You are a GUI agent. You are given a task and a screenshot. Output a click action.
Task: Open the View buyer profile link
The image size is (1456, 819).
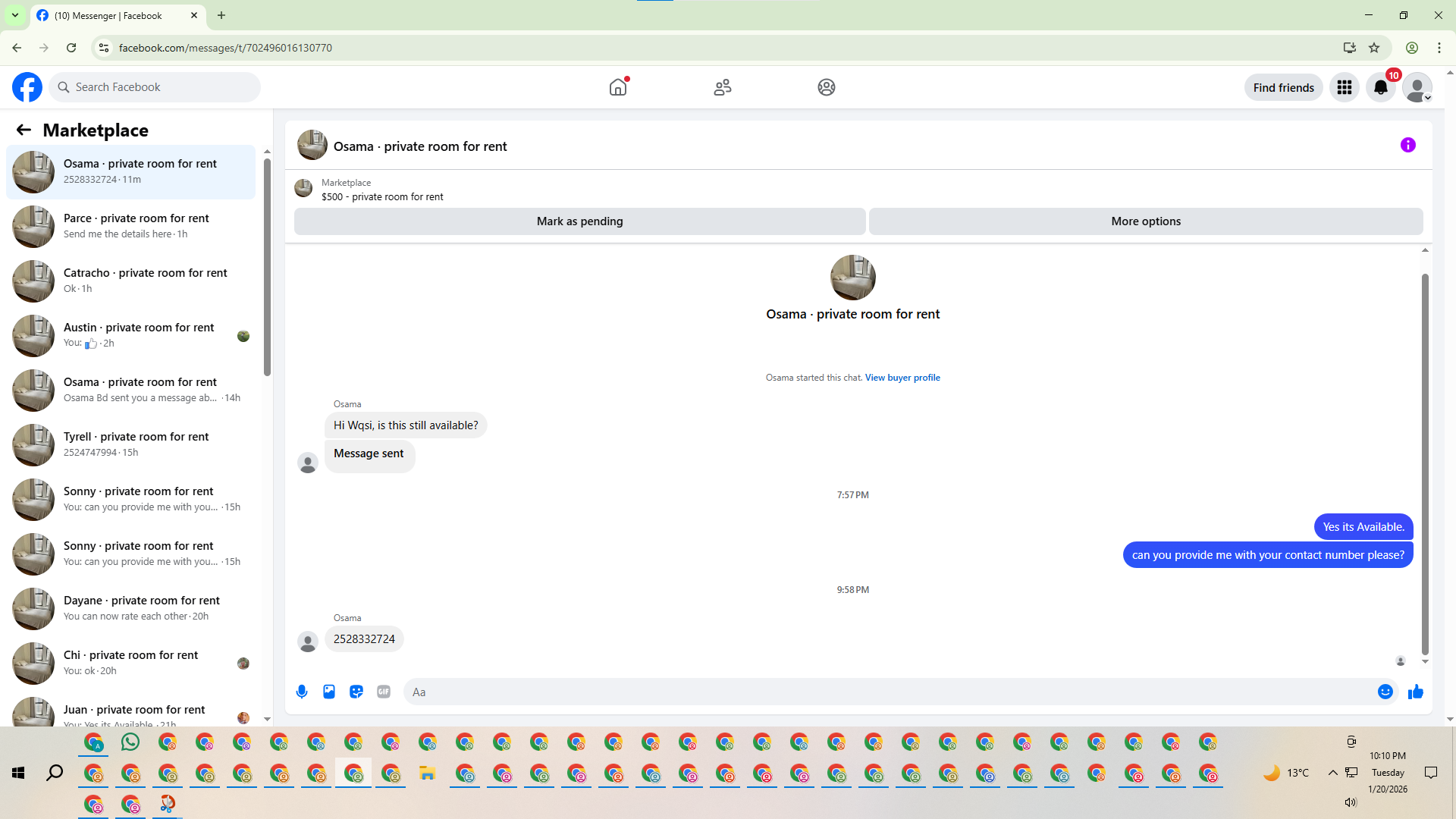click(902, 378)
